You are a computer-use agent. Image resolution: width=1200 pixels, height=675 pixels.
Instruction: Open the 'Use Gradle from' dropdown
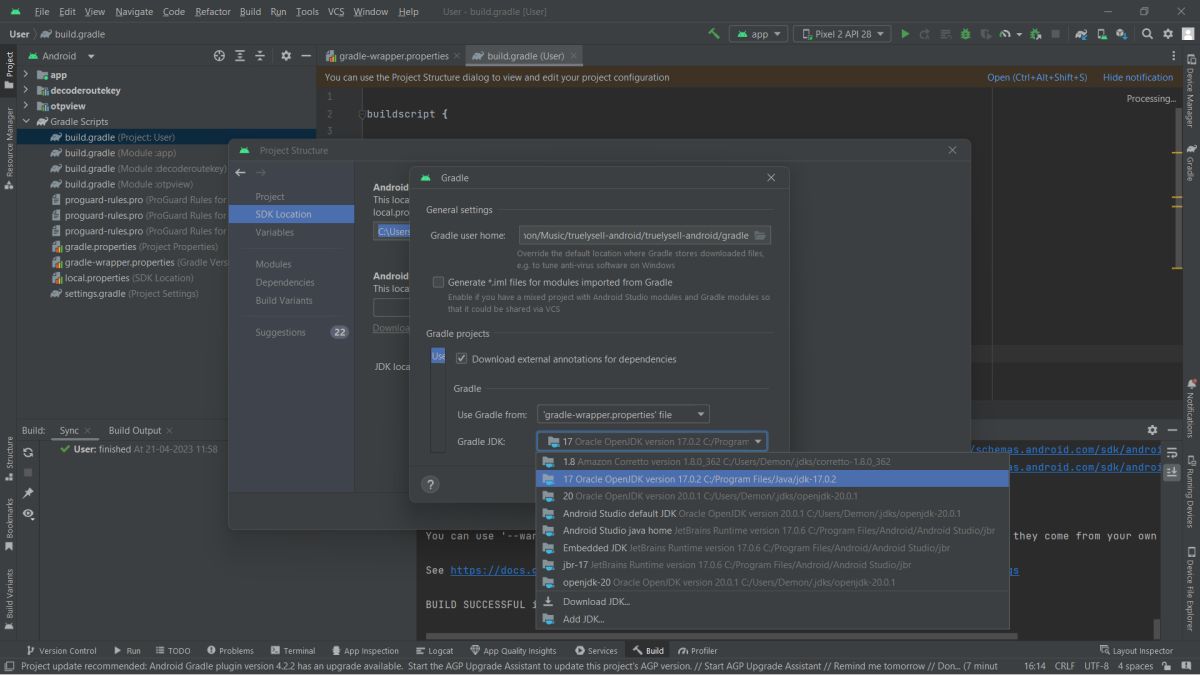623,414
